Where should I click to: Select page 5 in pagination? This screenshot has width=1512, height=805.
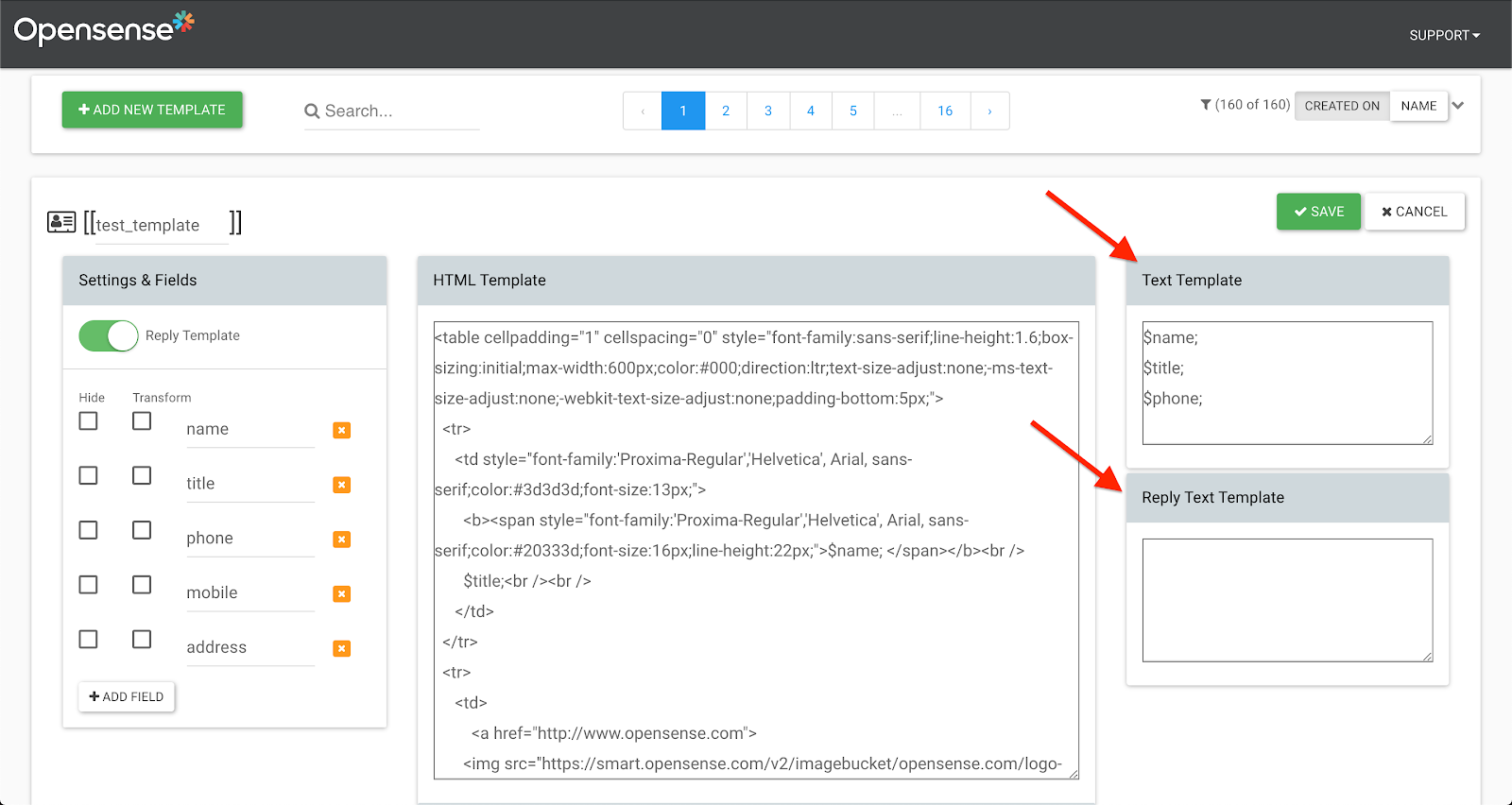tap(853, 111)
